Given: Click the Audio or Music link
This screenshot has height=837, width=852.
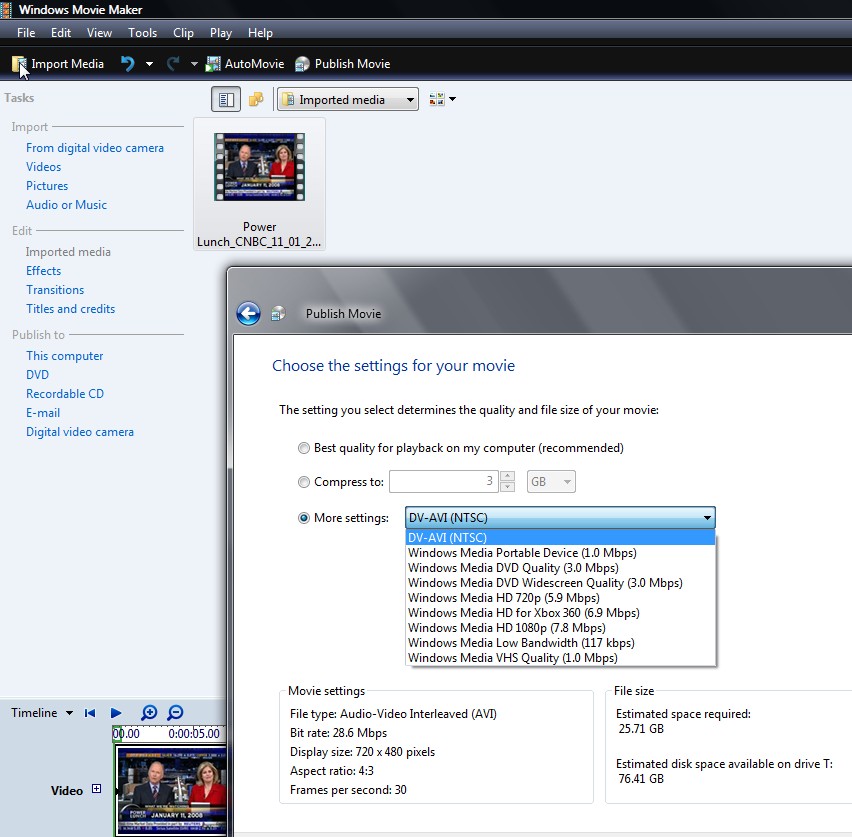Looking at the screenshot, I should coord(66,205).
